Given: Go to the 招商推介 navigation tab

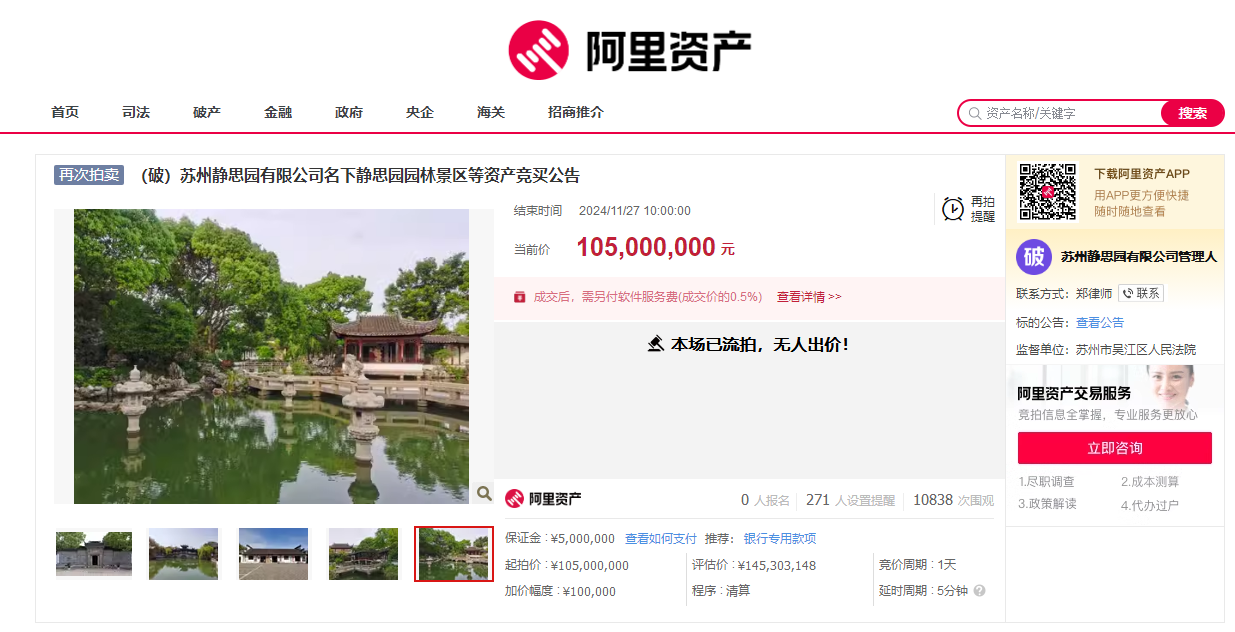Looking at the screenshot, I should [x=576, y=112].
